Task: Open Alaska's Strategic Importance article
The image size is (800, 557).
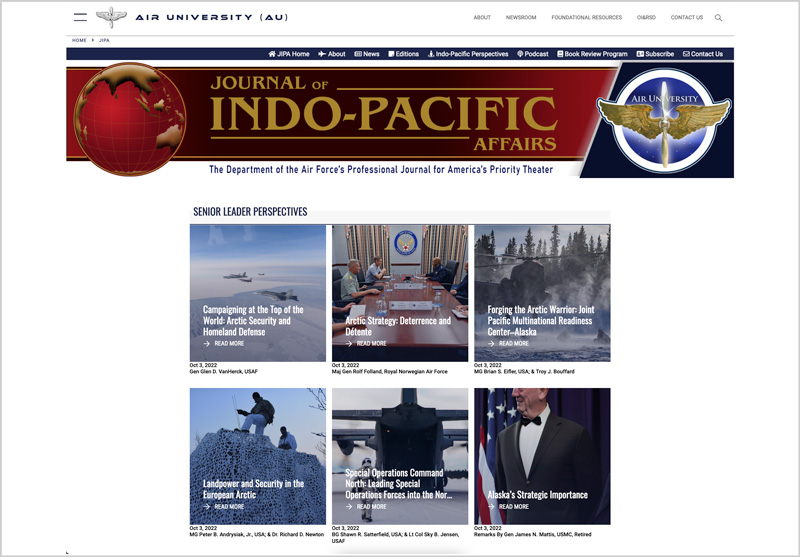Action: [537, 494]
